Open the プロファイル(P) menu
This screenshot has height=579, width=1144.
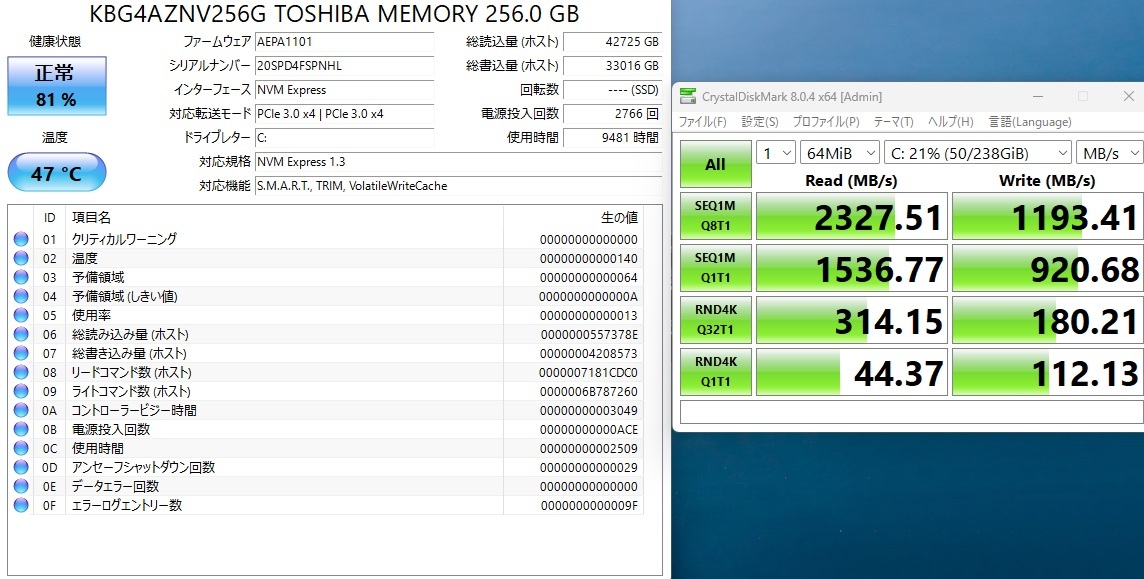click(x=826, y=122)
